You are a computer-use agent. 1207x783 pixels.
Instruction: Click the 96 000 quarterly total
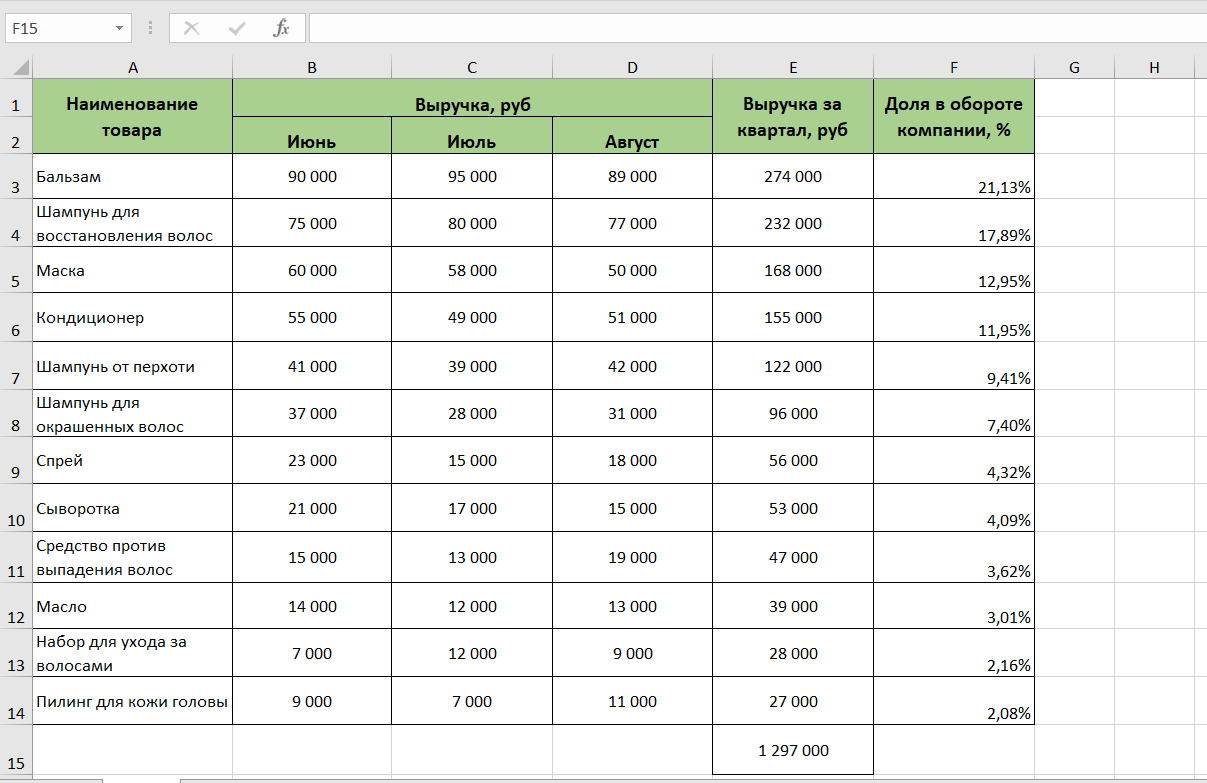point(793,413)
